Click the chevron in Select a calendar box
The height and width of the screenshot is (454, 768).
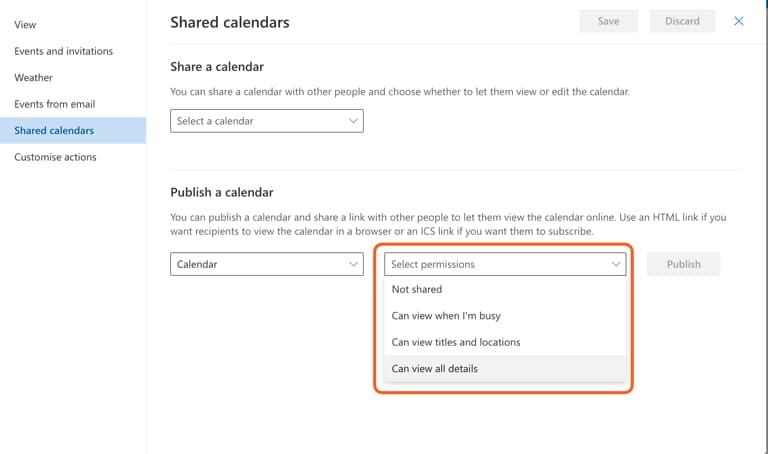point(353,121)
